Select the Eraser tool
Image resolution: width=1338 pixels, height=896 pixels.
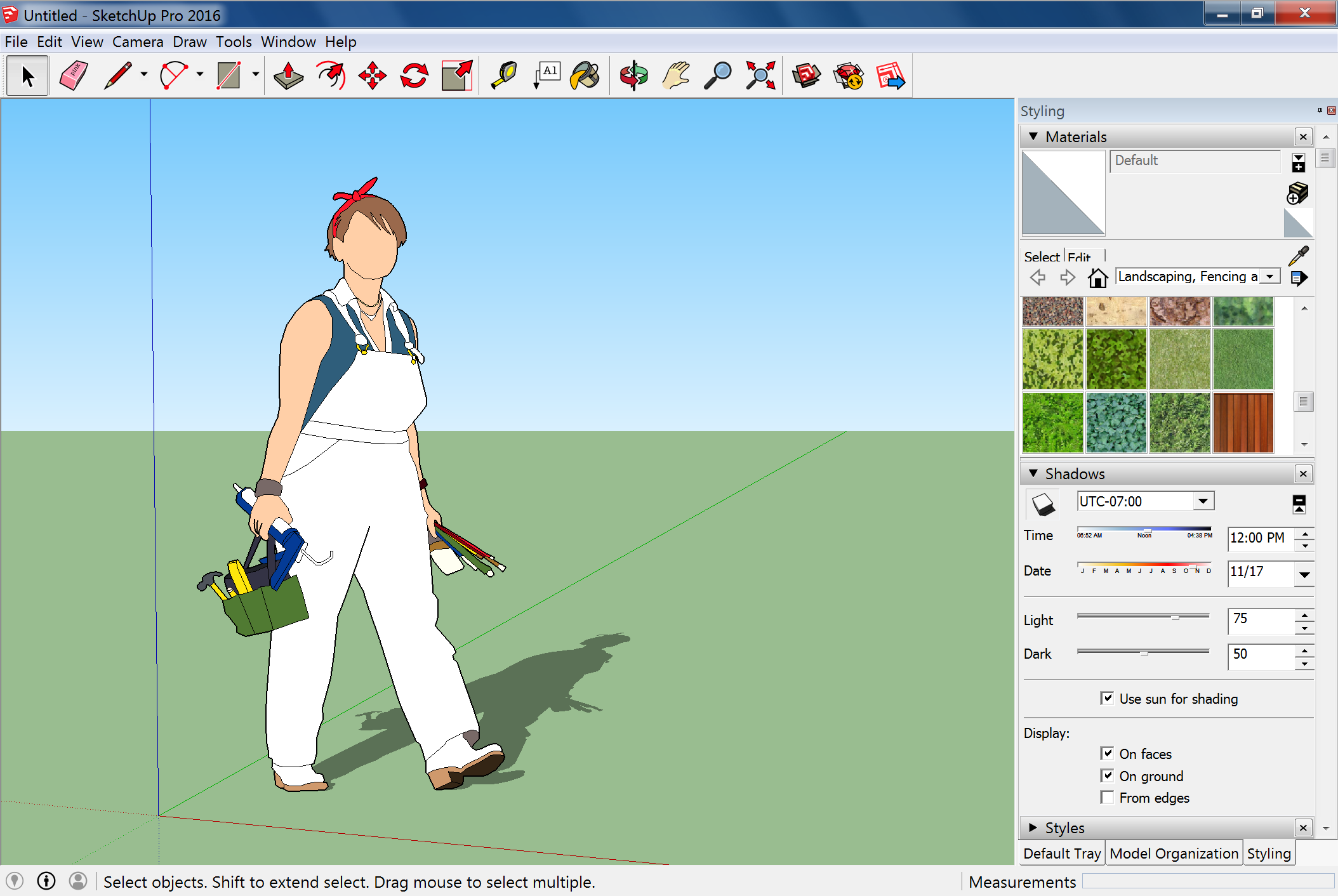click(74, 76)
